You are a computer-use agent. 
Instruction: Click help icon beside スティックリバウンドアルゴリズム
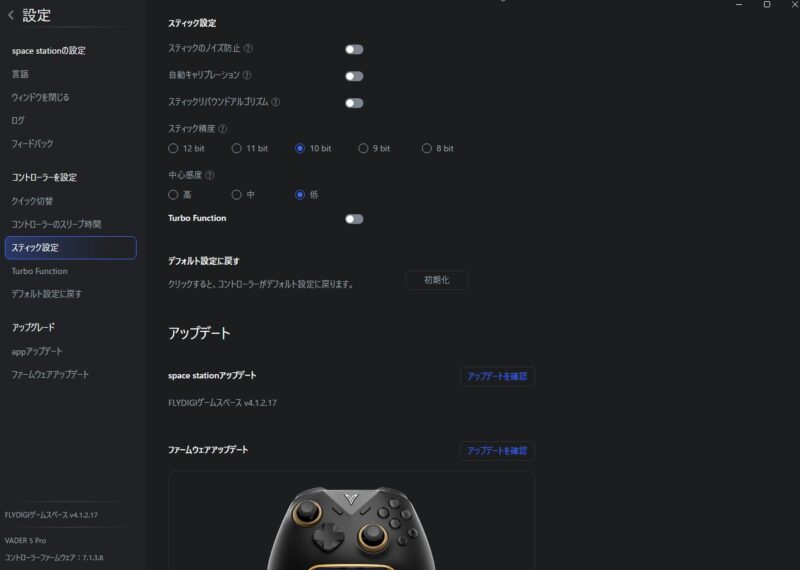(x=276, y=102)
